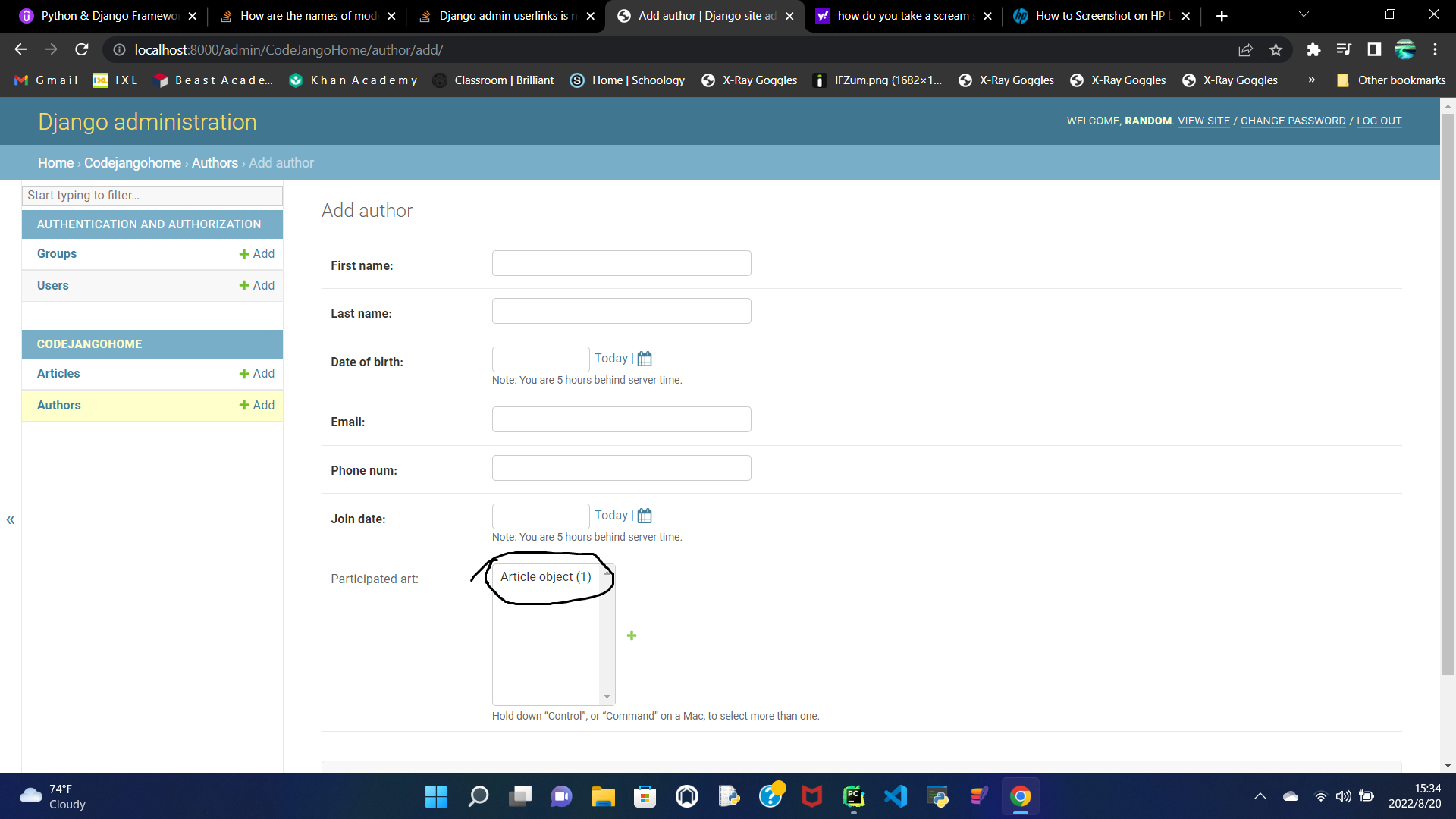This screenshot has height=819, width=1456.
Task: Click the Email input field
Action: pyautogui.click(x=621, y=419)
